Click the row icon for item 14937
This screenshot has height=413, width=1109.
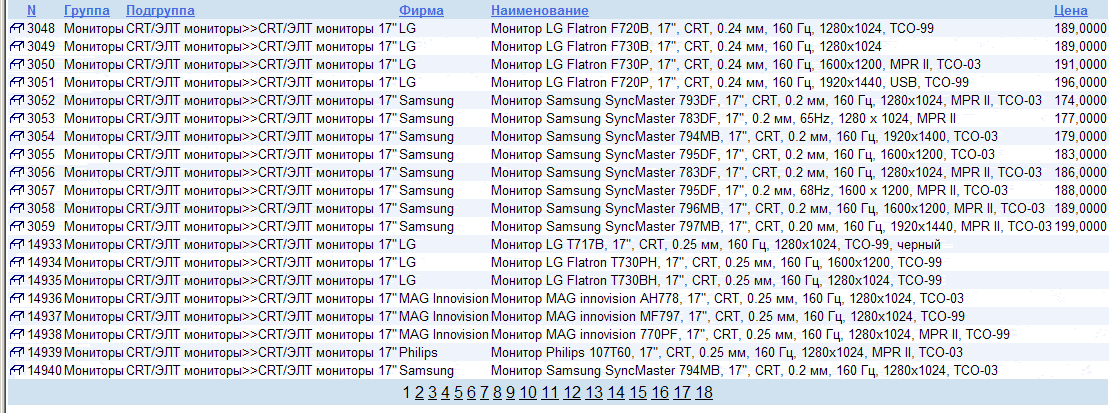pyautogui.click(x=17, y=316)
